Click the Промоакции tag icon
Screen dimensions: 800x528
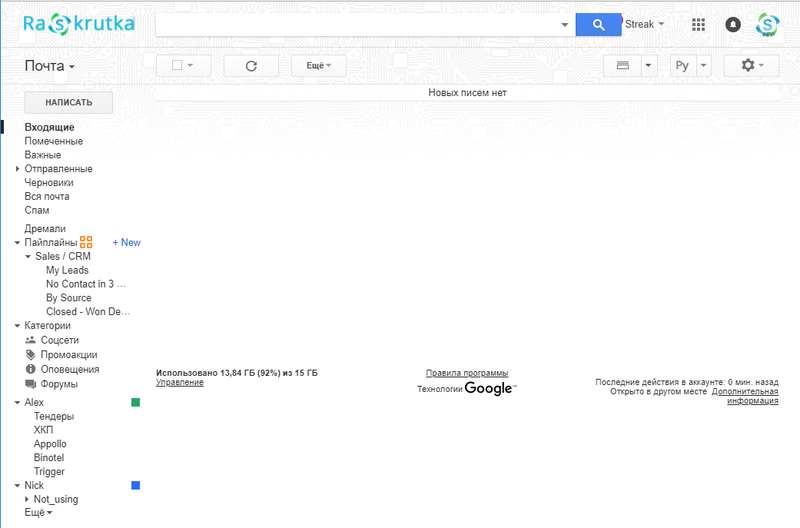point(31,355)
